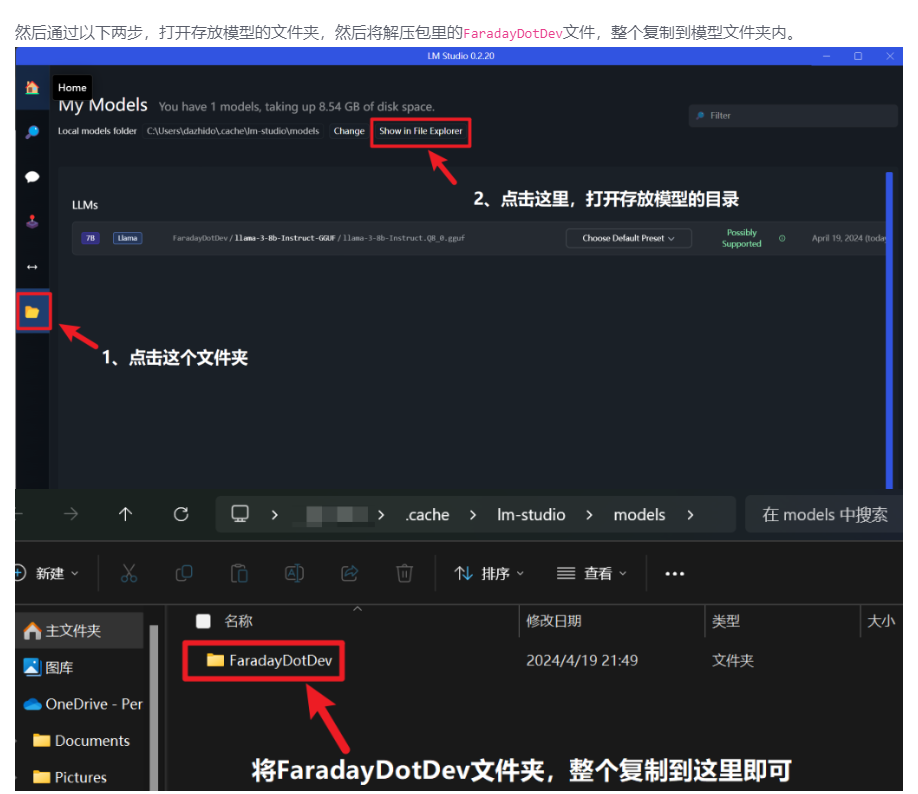Open the Home icon in LM Studio sidebar
The image size is (918, 794).
32,88
